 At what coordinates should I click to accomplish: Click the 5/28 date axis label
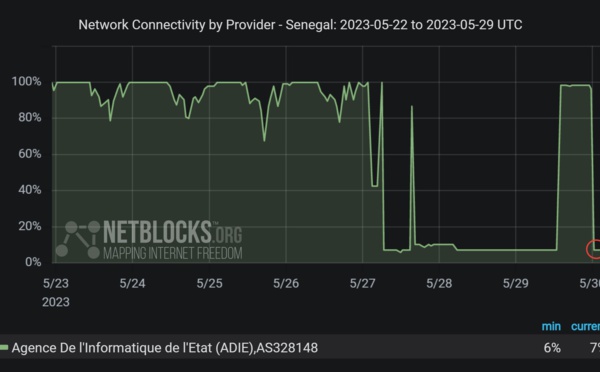(439, 283)
